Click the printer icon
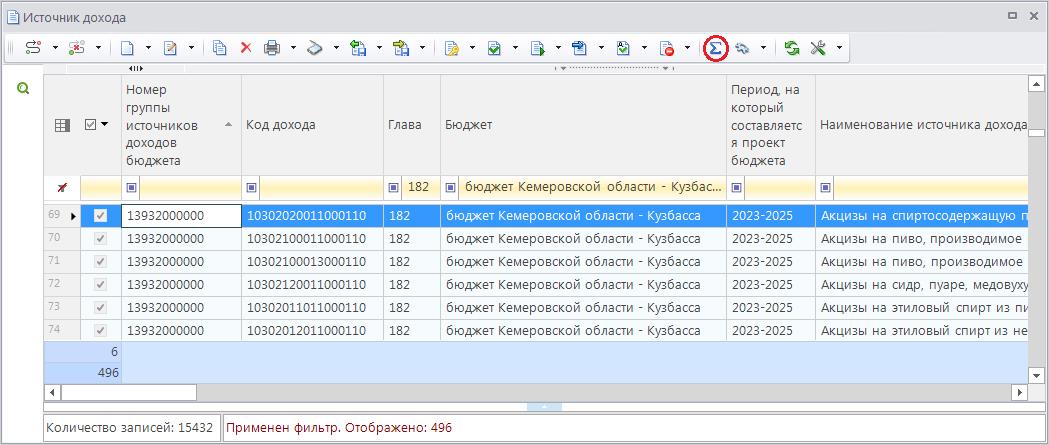1049x445 pixels. [272, 48]
